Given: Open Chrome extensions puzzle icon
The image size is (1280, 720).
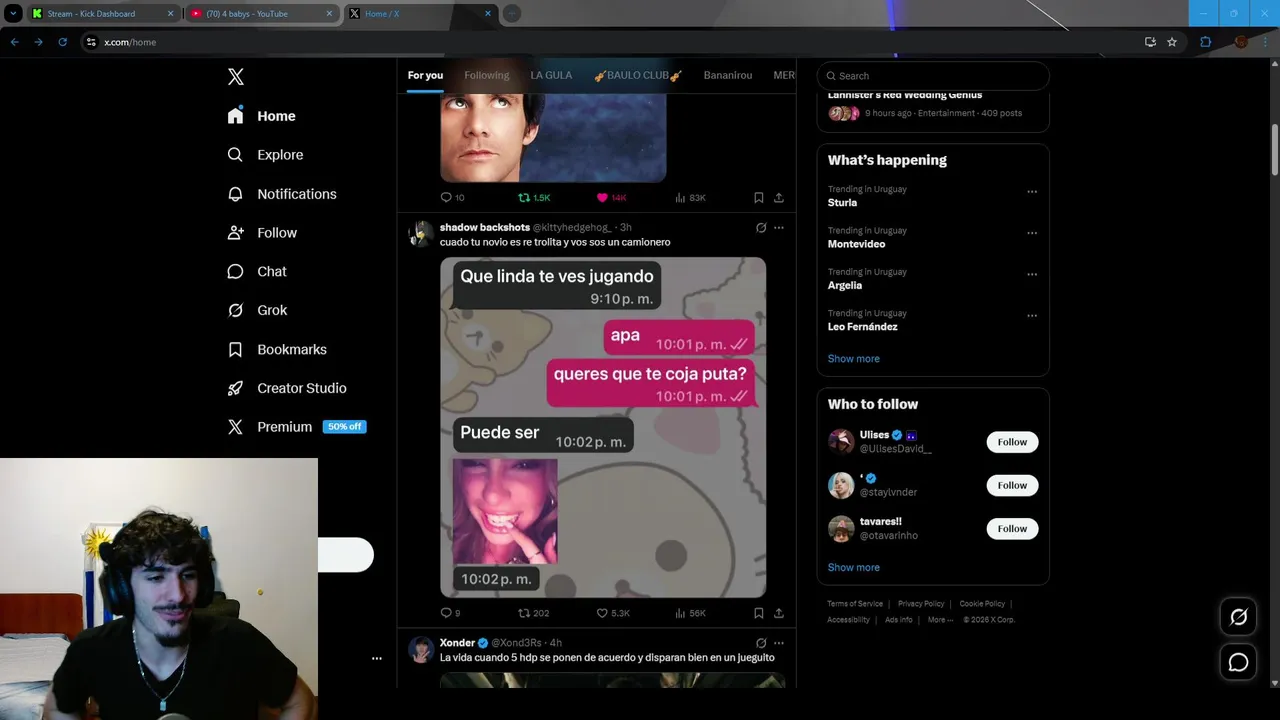Looking at the screenshot, I should coord(1205,42).
